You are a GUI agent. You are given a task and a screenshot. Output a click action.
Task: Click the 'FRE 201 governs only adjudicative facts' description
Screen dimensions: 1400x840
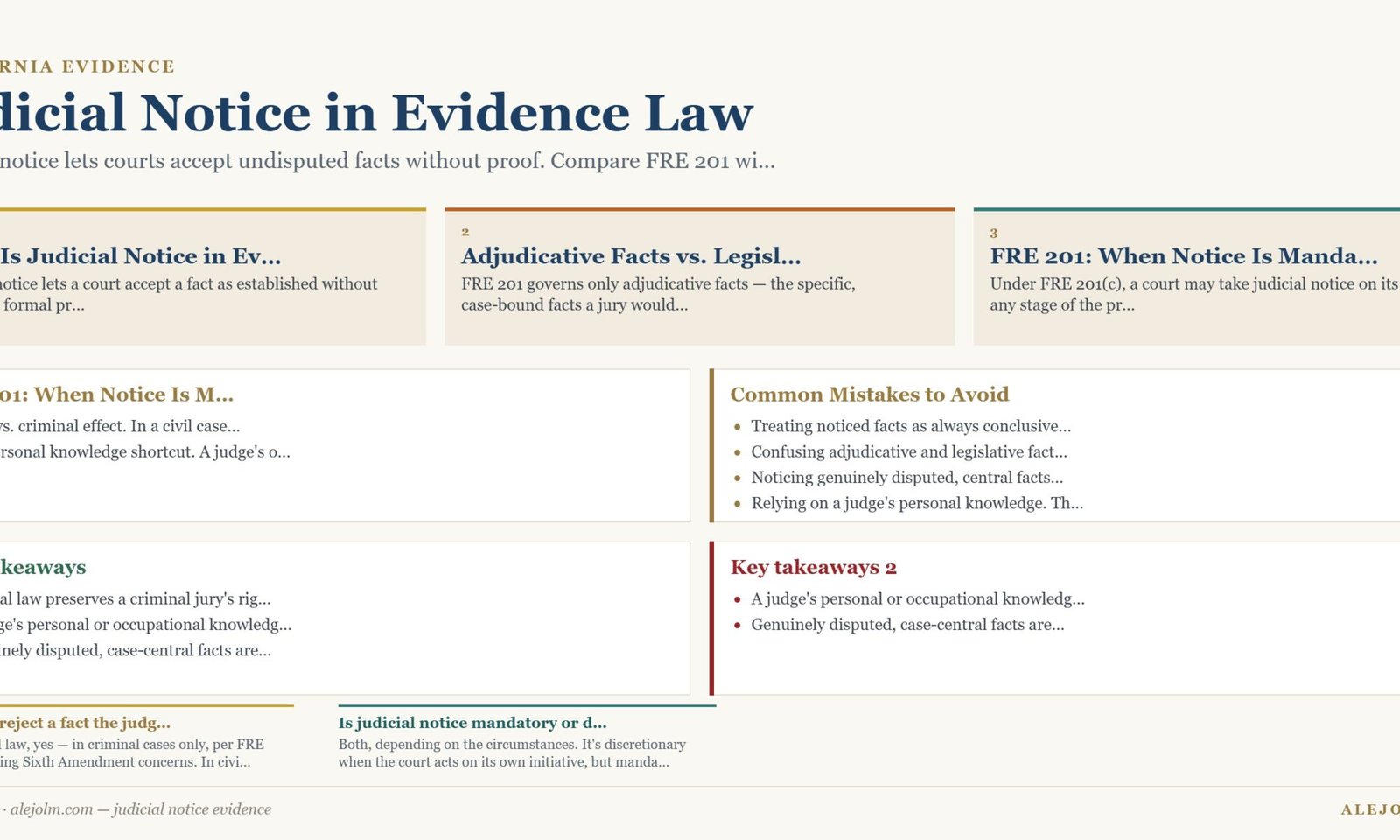pyautogui.click(x=658, y=294)
